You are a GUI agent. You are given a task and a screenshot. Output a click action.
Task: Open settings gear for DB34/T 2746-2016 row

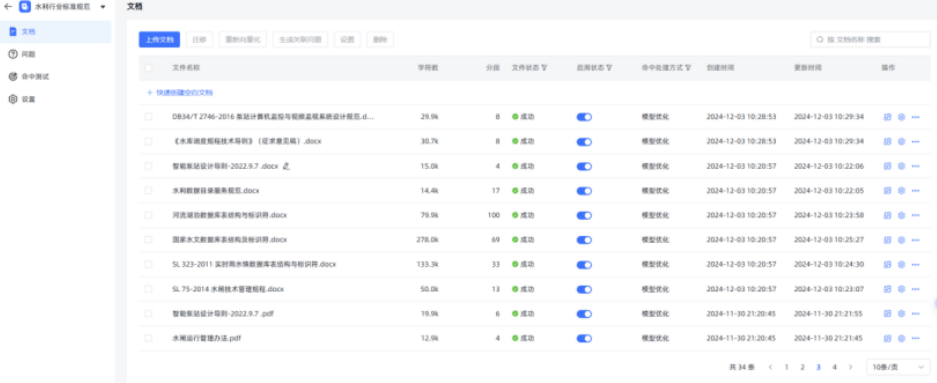[x=902, y=117]
